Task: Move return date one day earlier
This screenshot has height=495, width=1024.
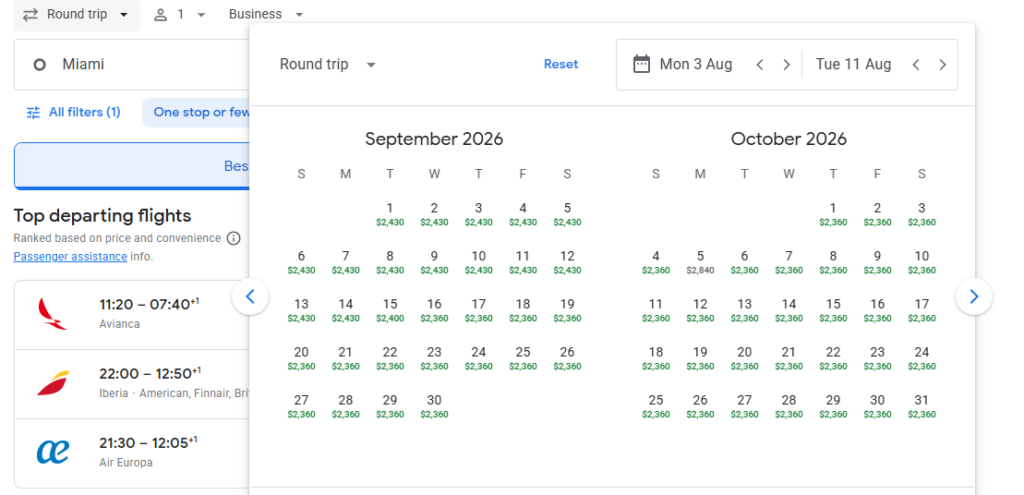Action: [x=916, y=65]
